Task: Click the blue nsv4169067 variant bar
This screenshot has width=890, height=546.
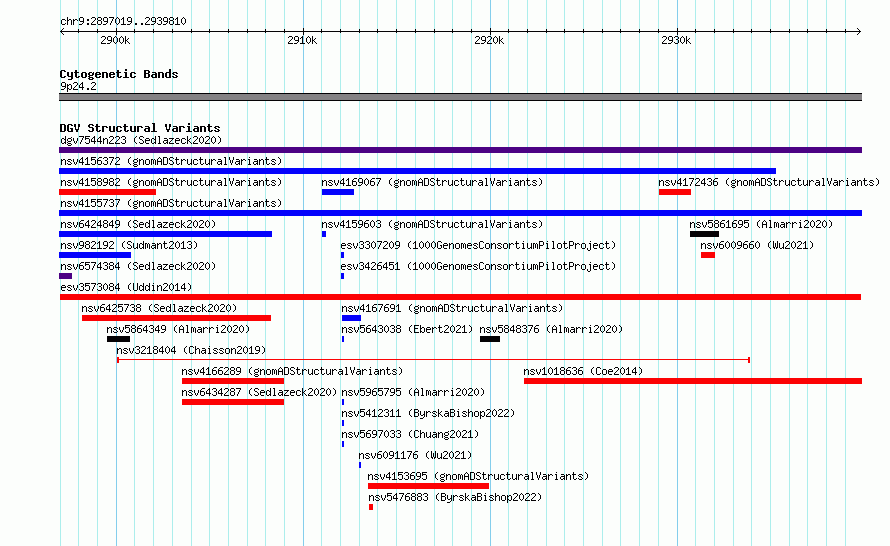Action: 338,192
